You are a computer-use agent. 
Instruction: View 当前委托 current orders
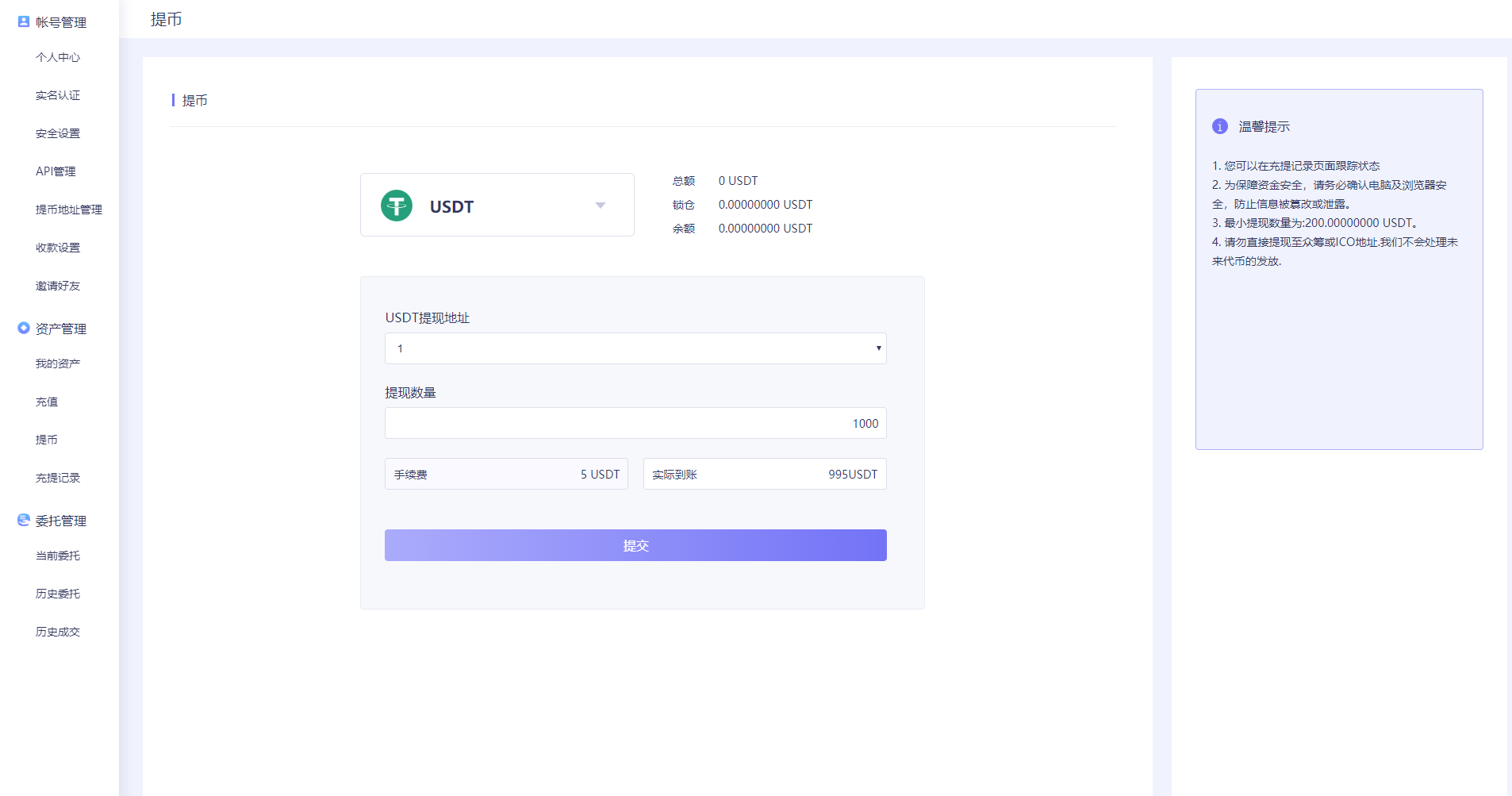click(58, 556)
